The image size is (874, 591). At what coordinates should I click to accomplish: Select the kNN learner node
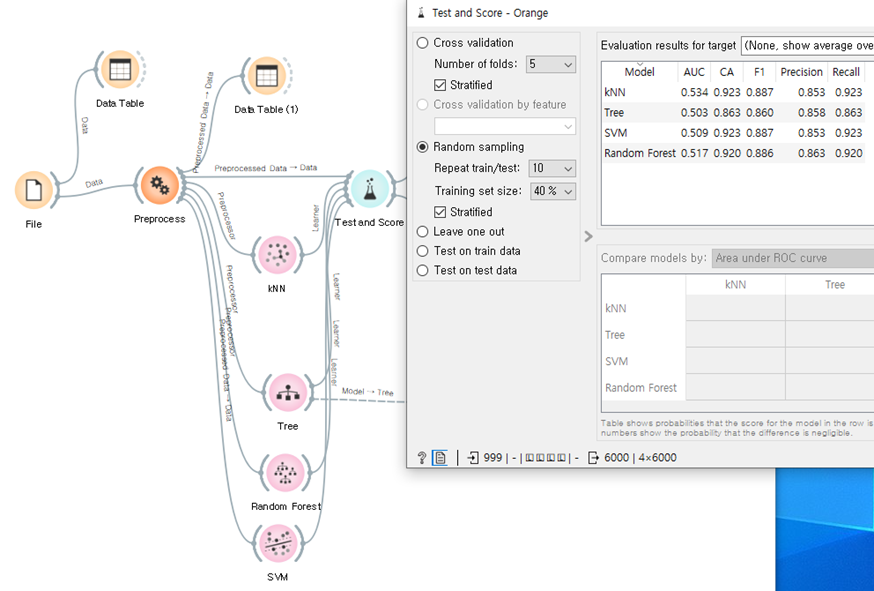[x=277, y=255]
